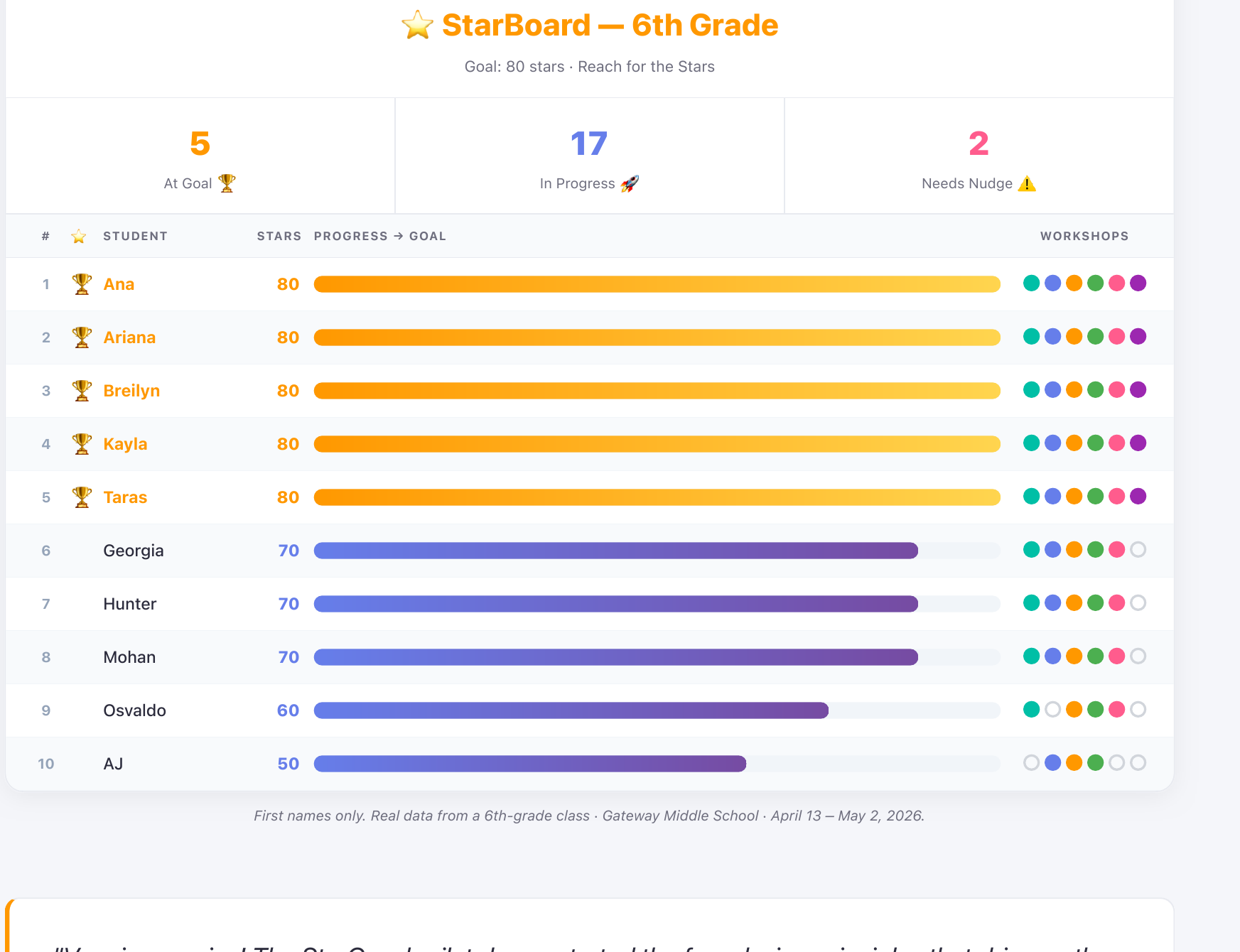Click Osvaldo's star count 60
This screenshot has height=952, width=1240.
[288, 710]
